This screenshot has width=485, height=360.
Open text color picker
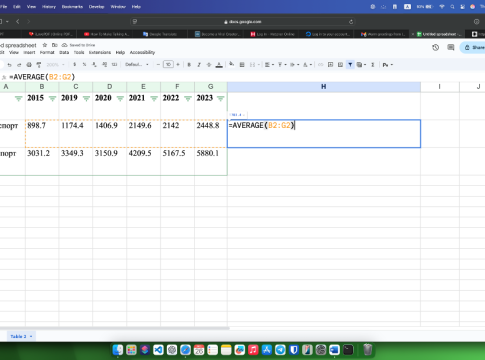[x=219, y=65]
